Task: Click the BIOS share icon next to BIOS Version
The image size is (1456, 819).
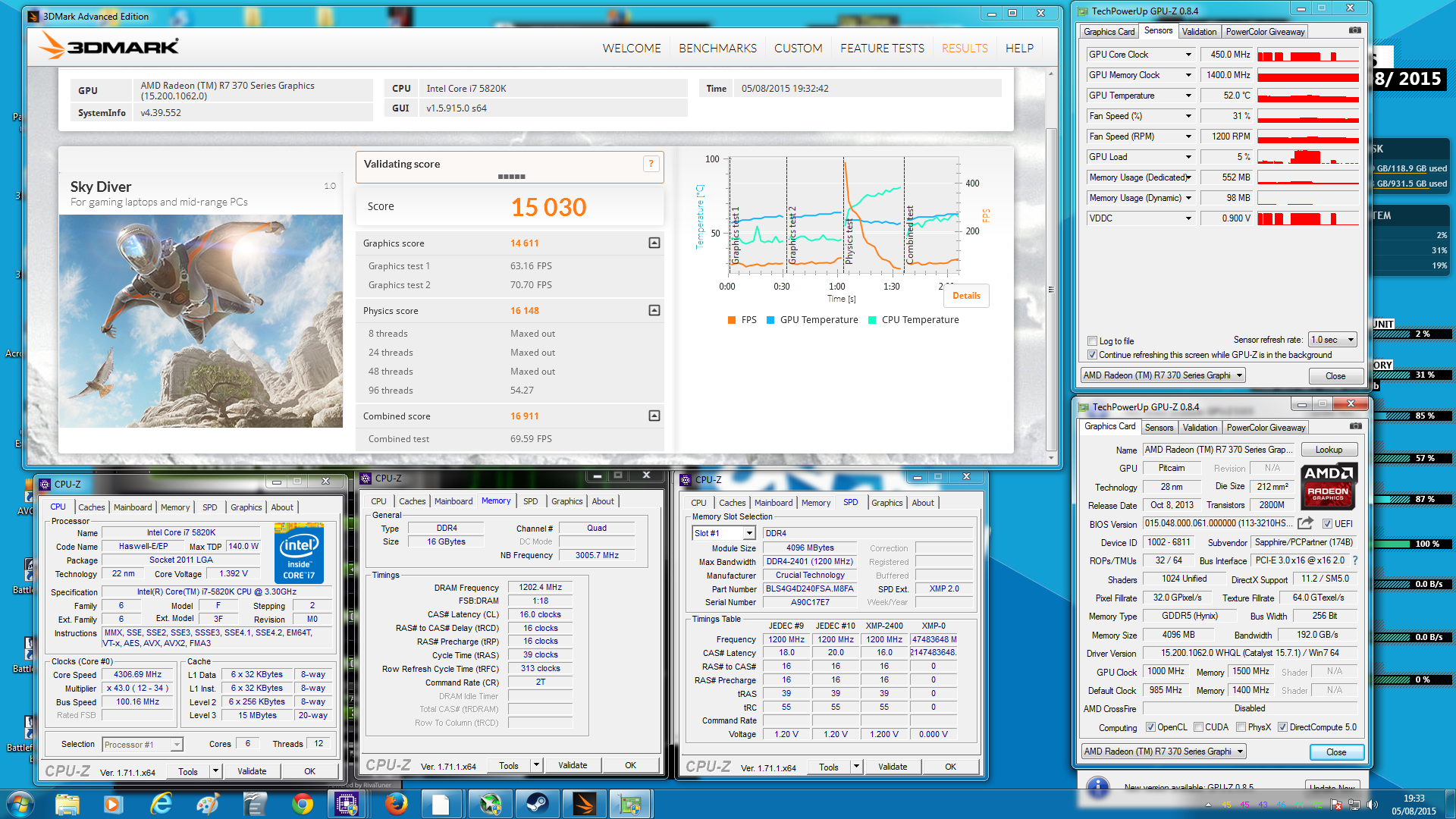Action: click(x=1305, y=523)
